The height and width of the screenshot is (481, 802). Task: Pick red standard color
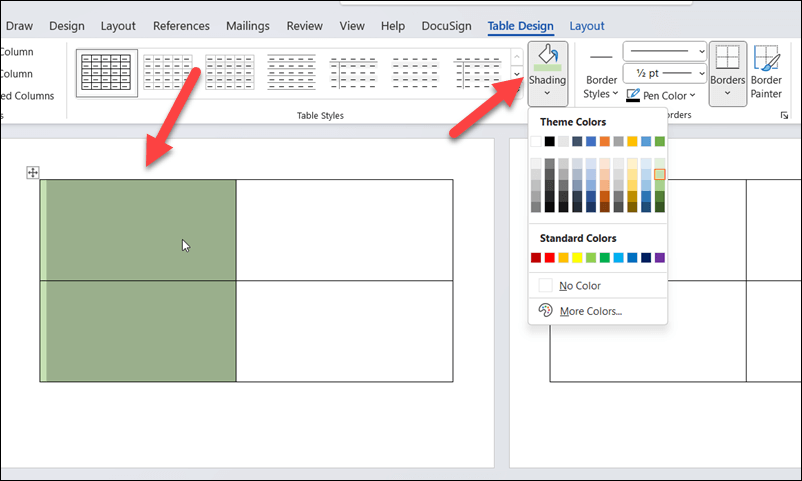point(549,257)
